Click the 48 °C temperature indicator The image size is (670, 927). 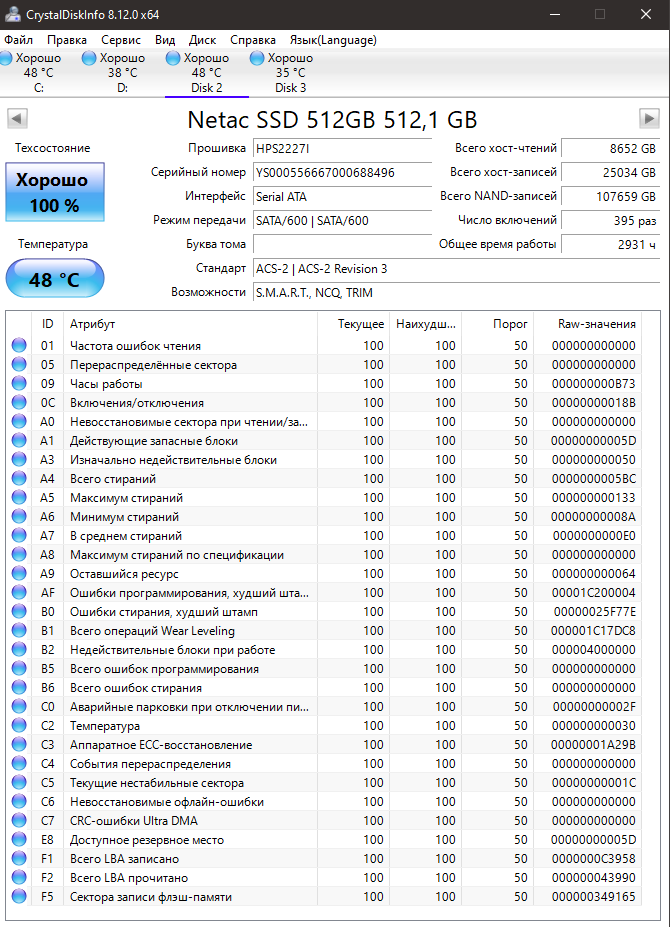point(54,279)
